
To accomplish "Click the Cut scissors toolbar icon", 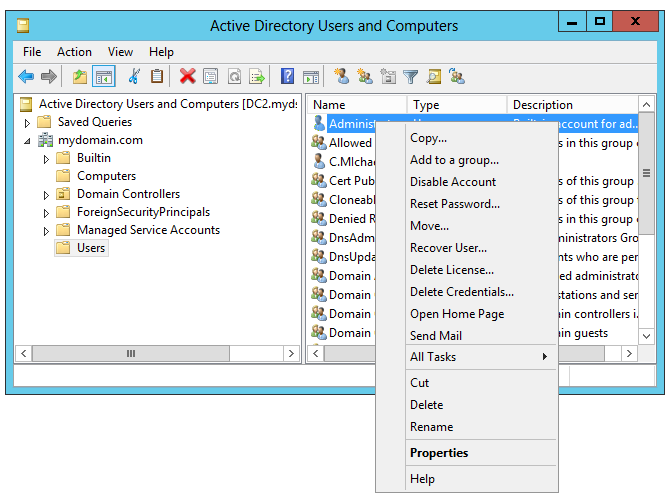I will [x=133, y=76].
